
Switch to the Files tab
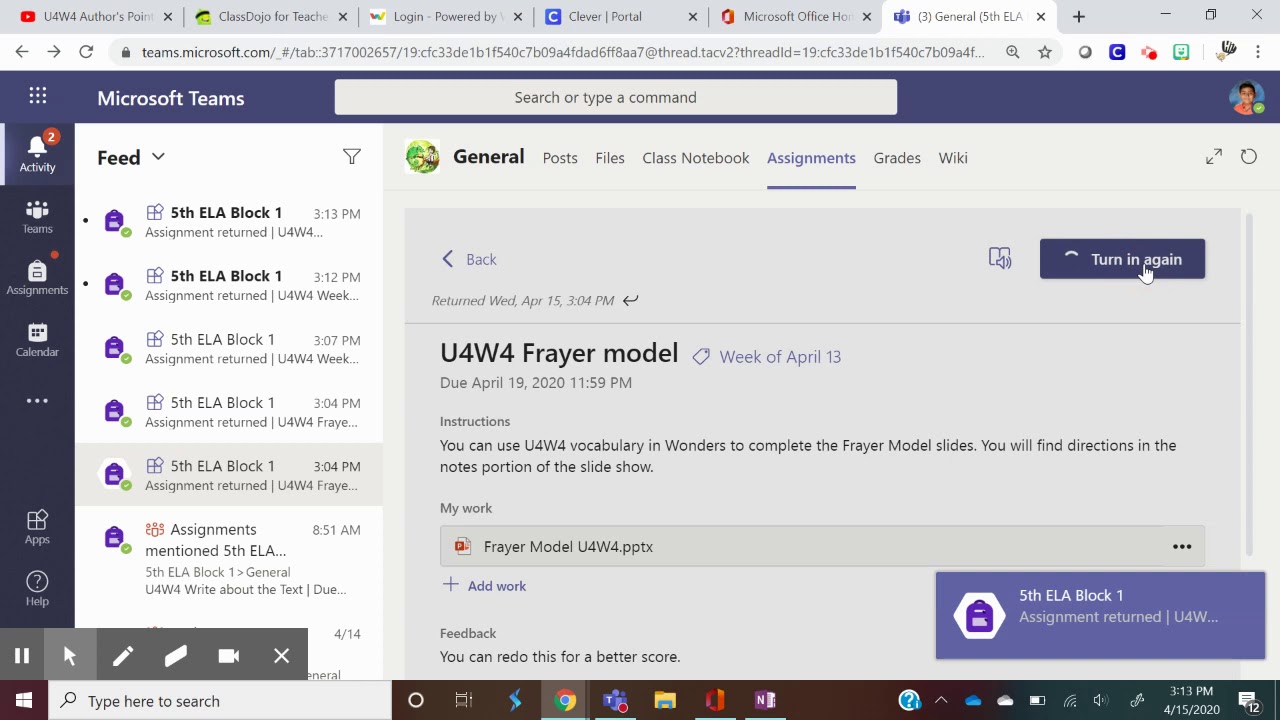[610, 158]
